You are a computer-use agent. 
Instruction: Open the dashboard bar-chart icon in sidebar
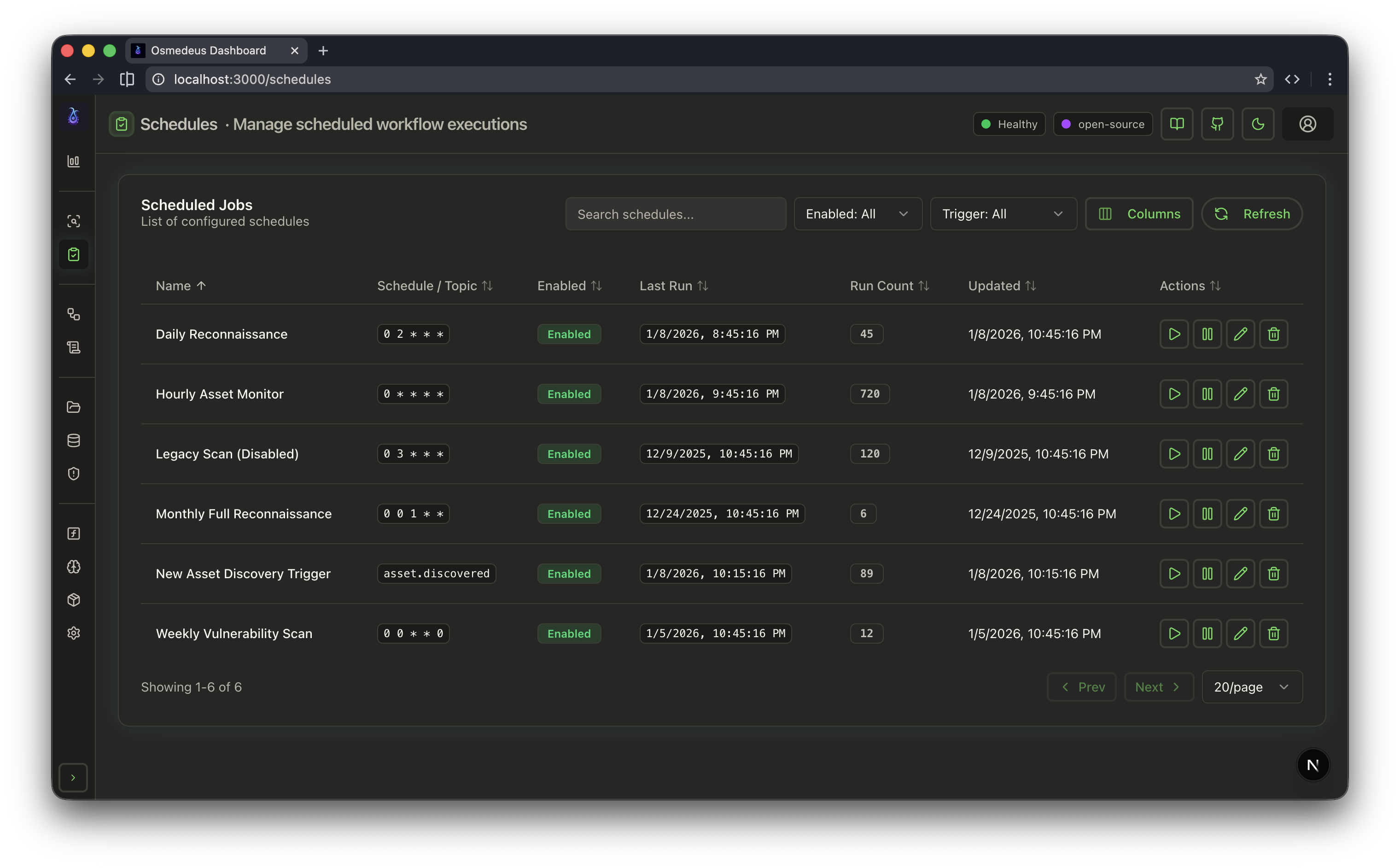(73, 161)
